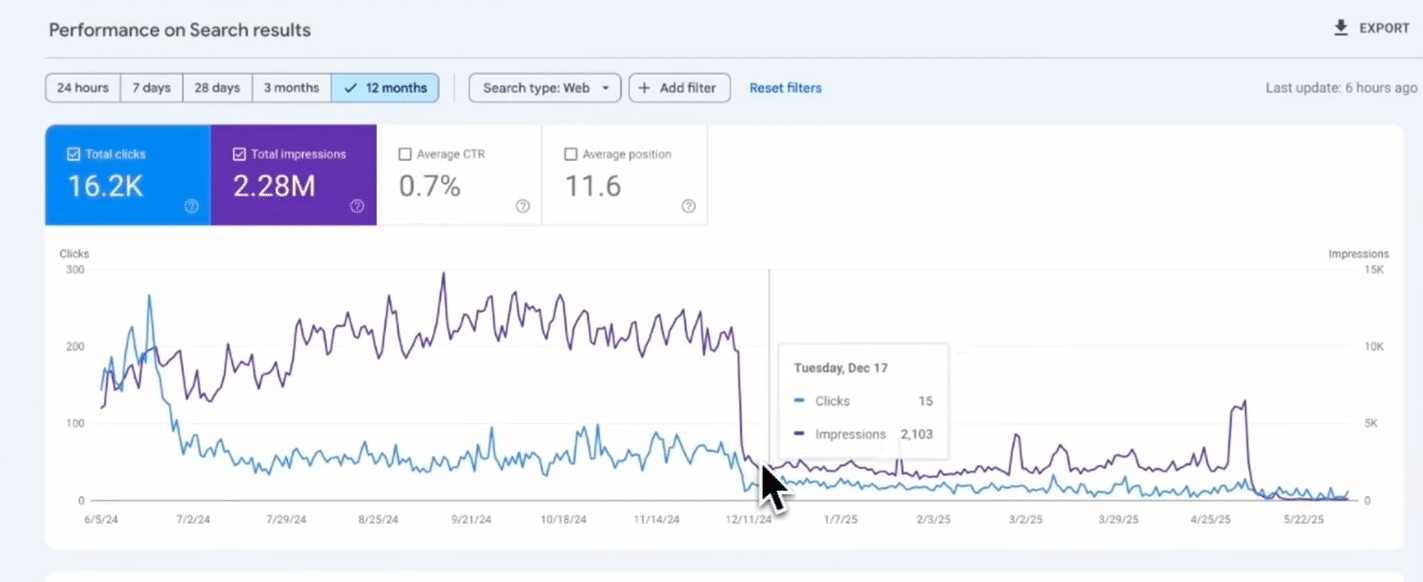
Task: Select the 24 hours date range
Action: point(83,88)
